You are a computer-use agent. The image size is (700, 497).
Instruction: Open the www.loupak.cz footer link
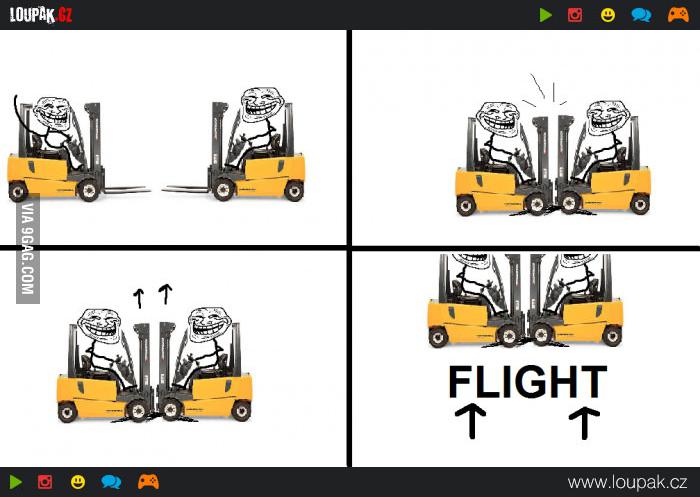[627, 483]
